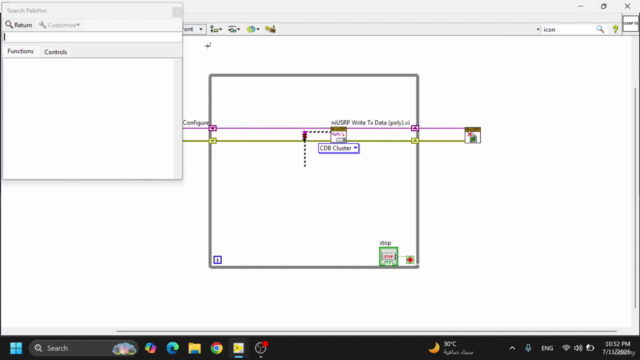This screenshot has height=360, width=640.
Task: Open the font settings dropdown
Action: click(193, 29)
